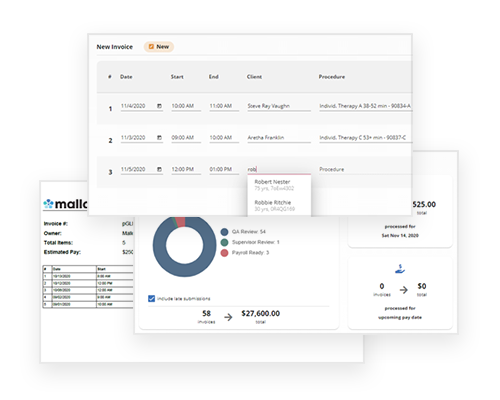
Task: Open calendar picker for 11/3/2020 row
Action: [x=159, y=138]
